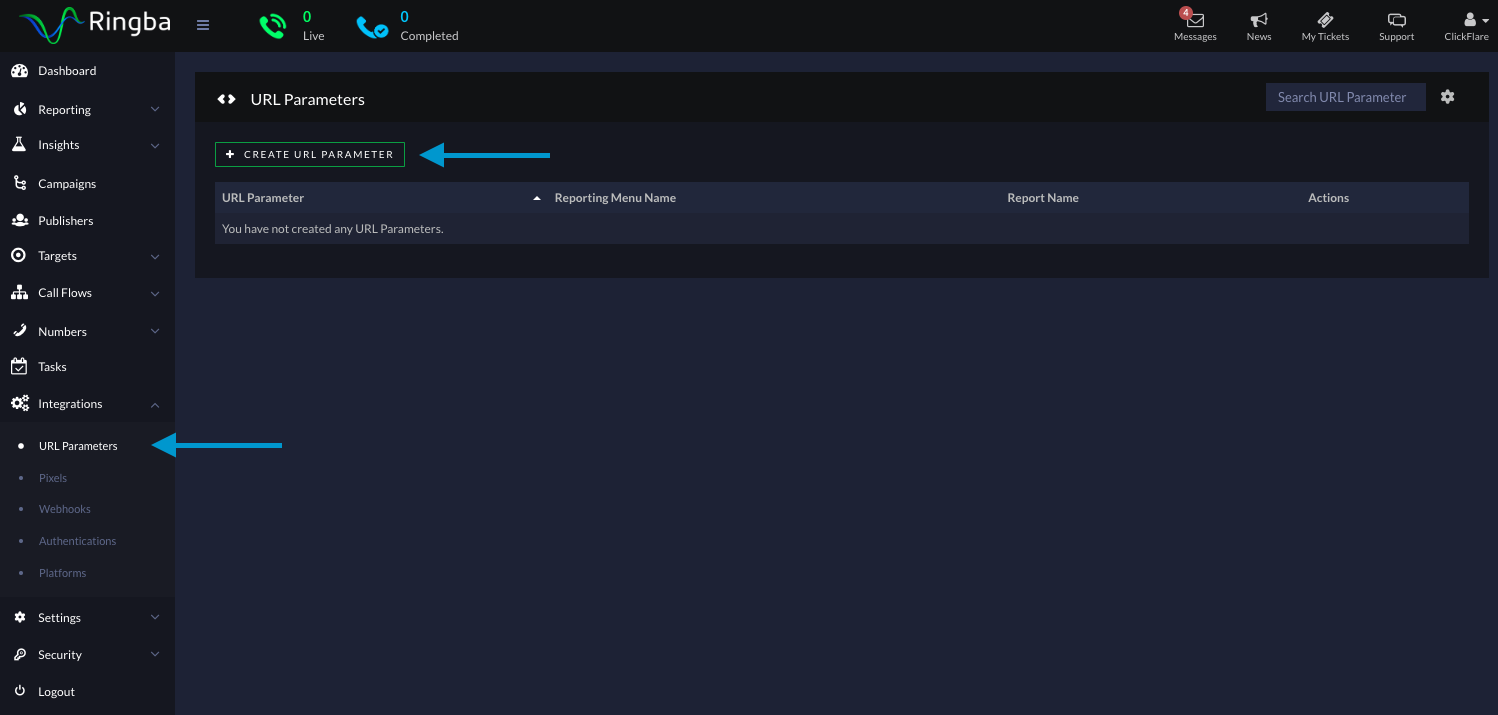The width and height of the screenshot is (1498, 715).
Task: Click the Live calls count 0
Action: [307, 17]
